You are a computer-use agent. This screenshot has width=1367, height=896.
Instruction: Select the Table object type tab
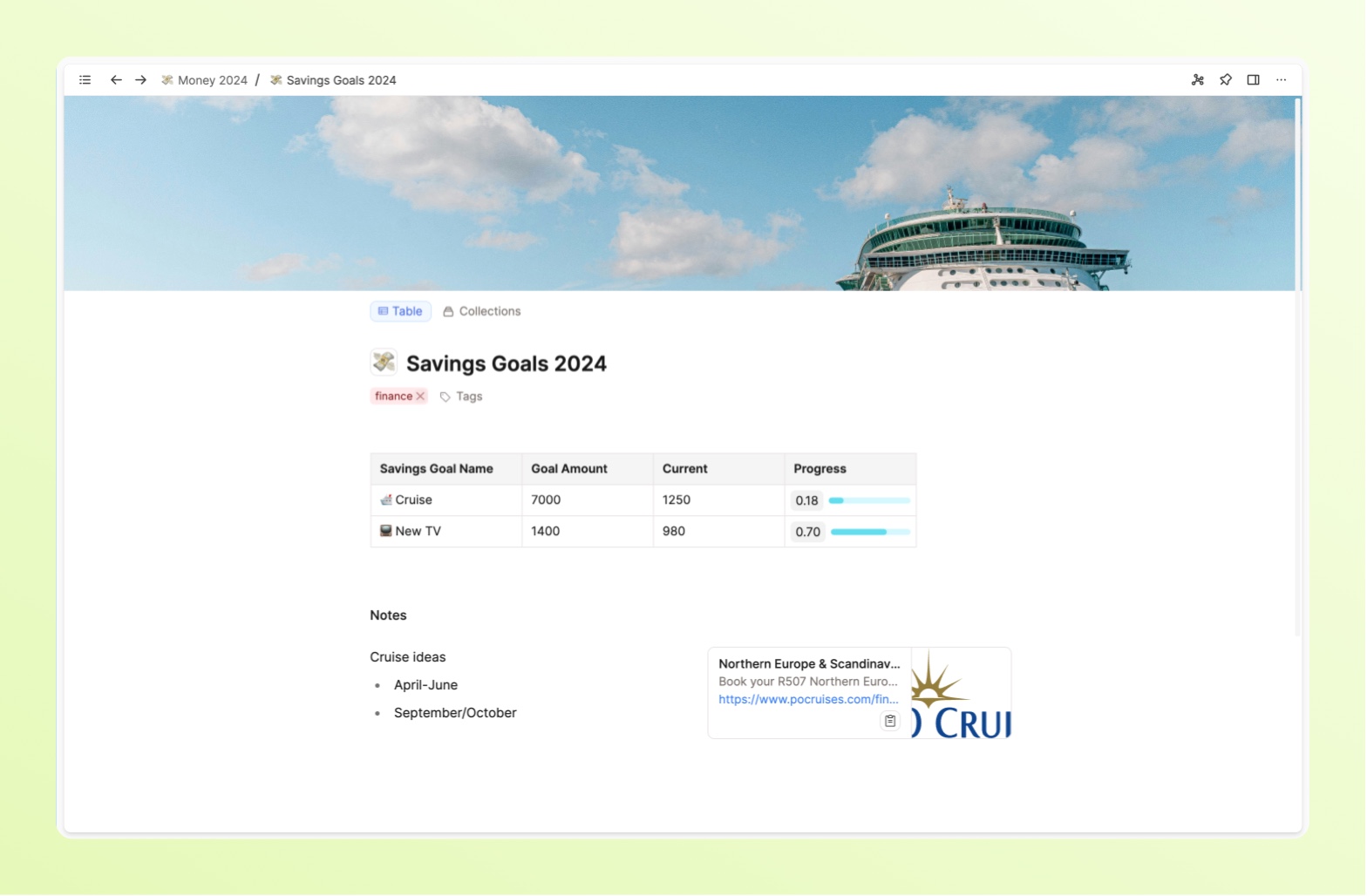pyautogui.click(x=400, y=311)
